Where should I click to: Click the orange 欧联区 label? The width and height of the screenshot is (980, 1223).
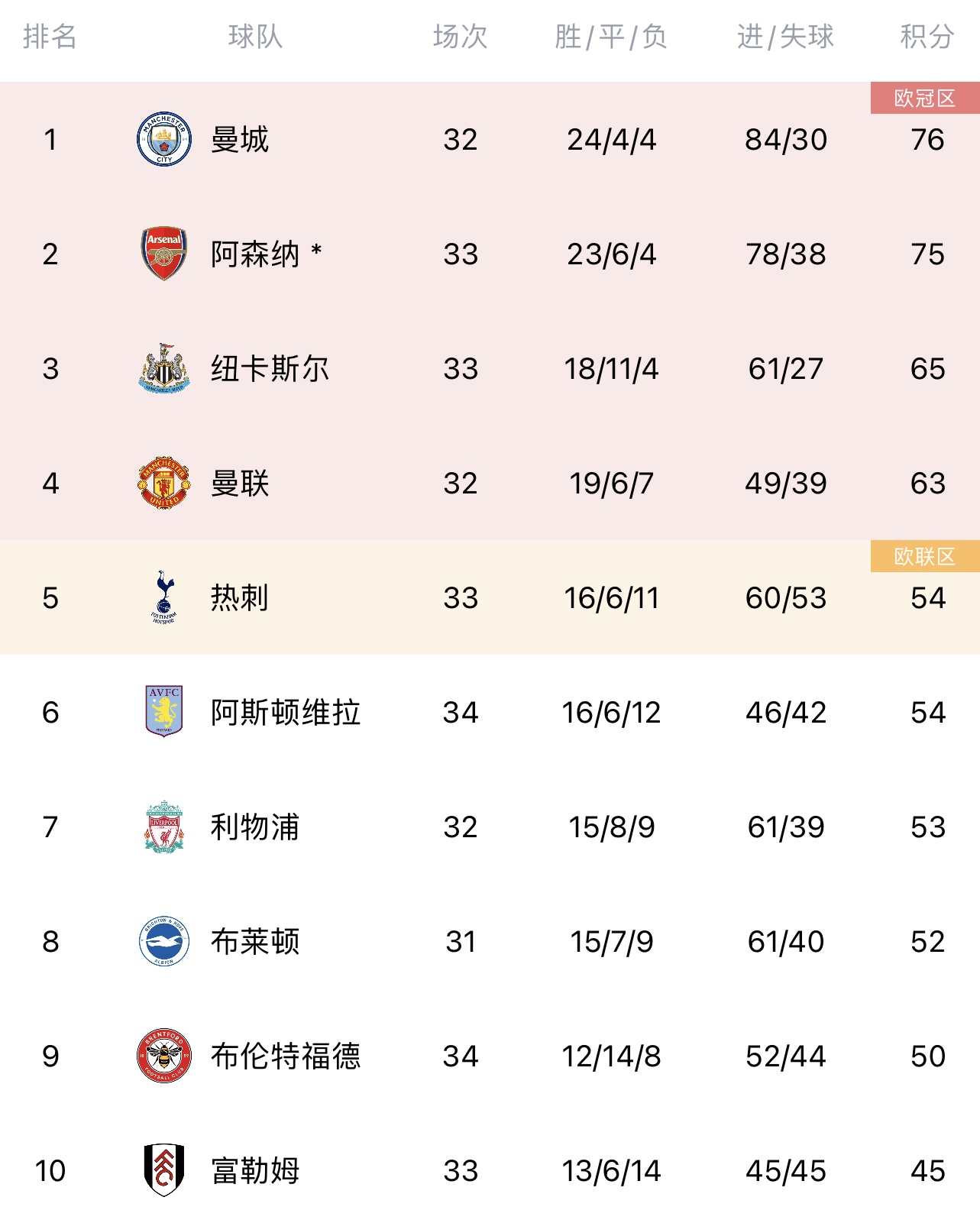click(x=924, y=557)
